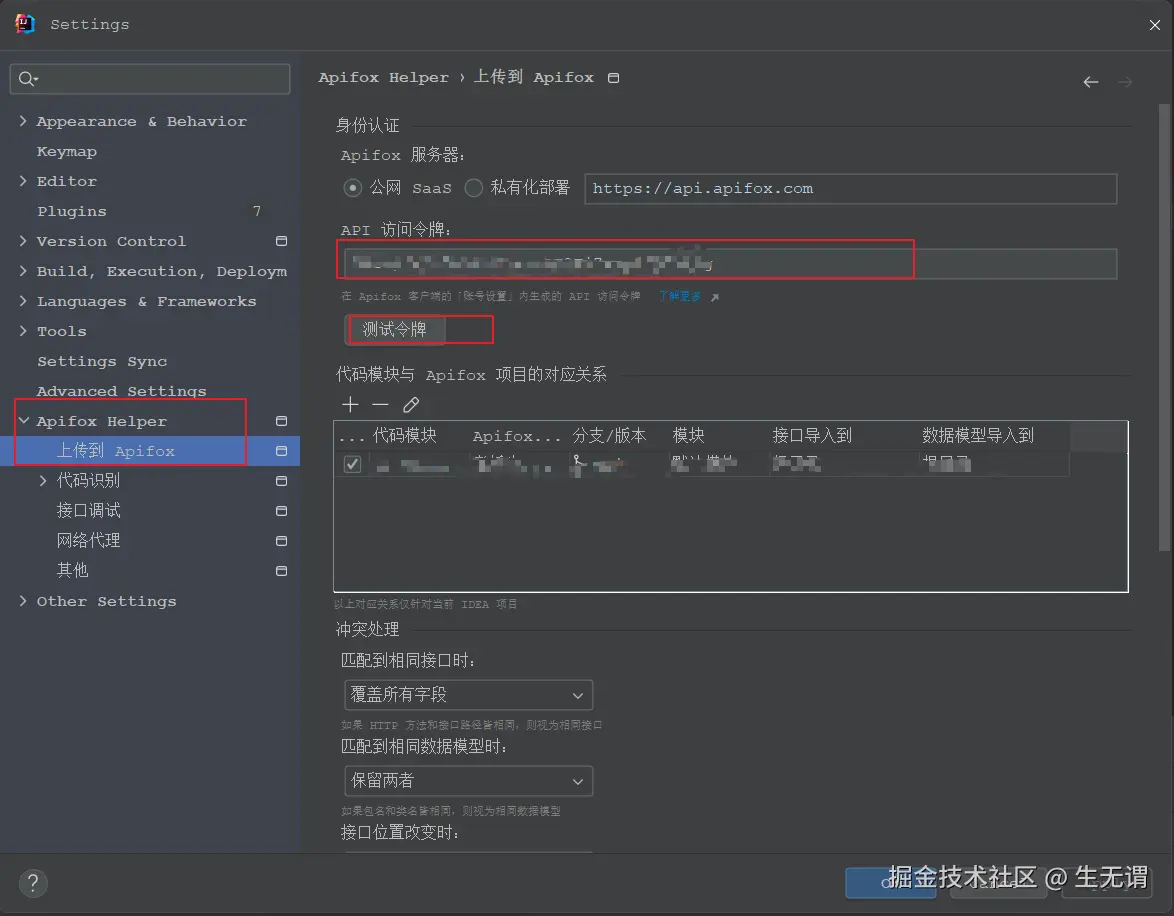1174x916 pixels.
Task: Click project-level icon beside Apifox Helper
Action: [282, 421]
